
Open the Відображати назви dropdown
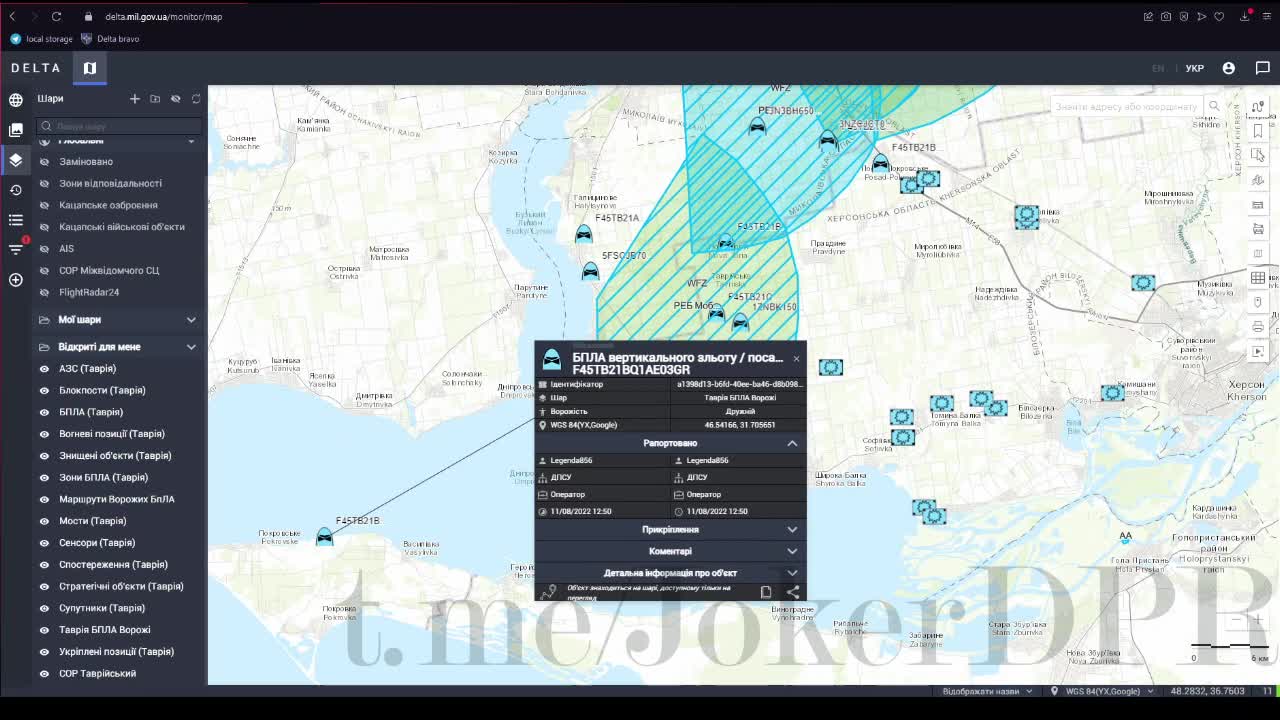point(986,691)
